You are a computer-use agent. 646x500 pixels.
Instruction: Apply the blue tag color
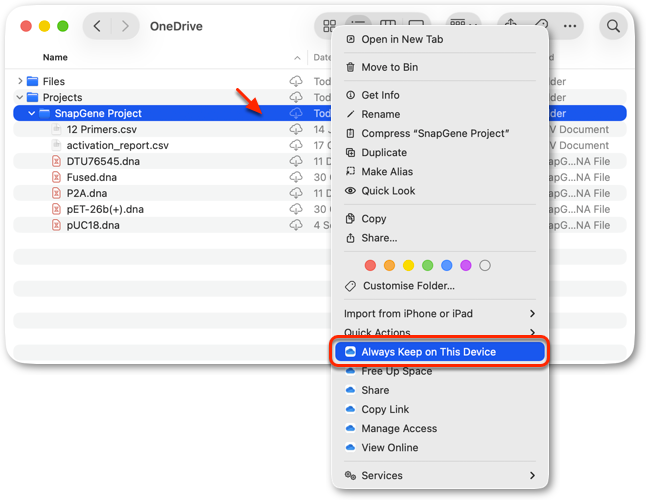tap(447, 266)
